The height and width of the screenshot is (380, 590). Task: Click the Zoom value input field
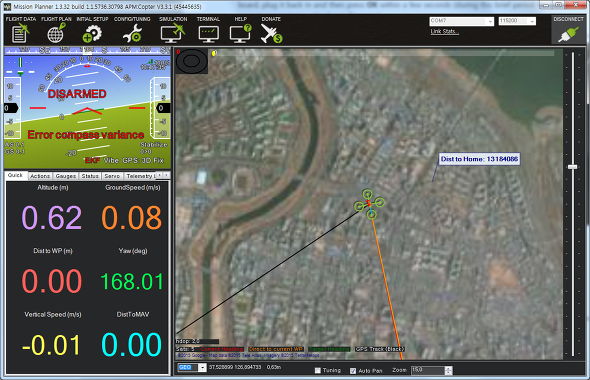(428, 370)
